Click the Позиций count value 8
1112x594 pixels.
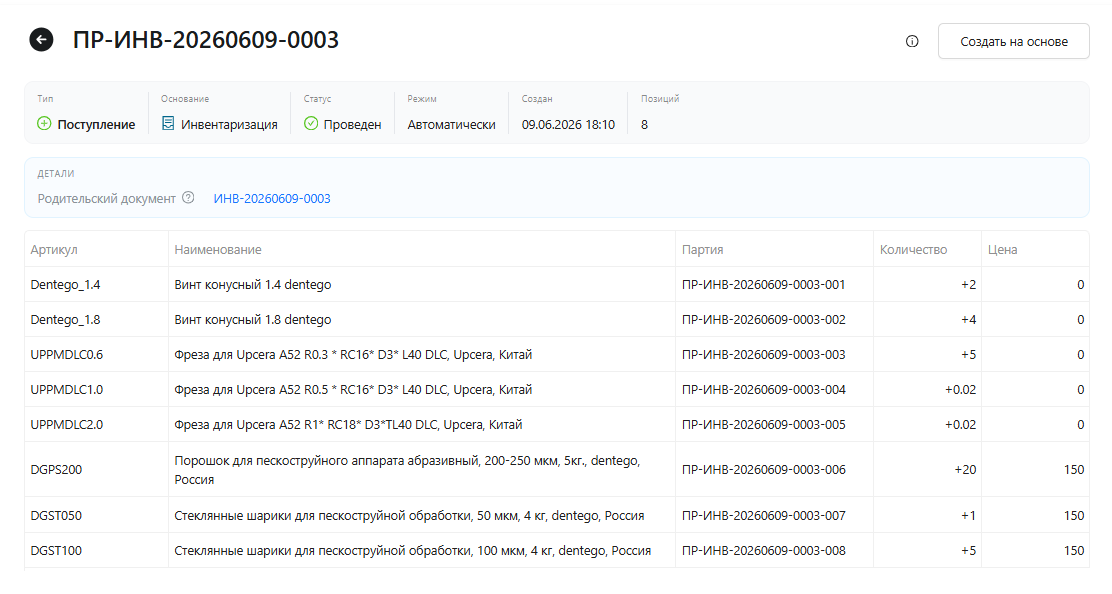644,125
